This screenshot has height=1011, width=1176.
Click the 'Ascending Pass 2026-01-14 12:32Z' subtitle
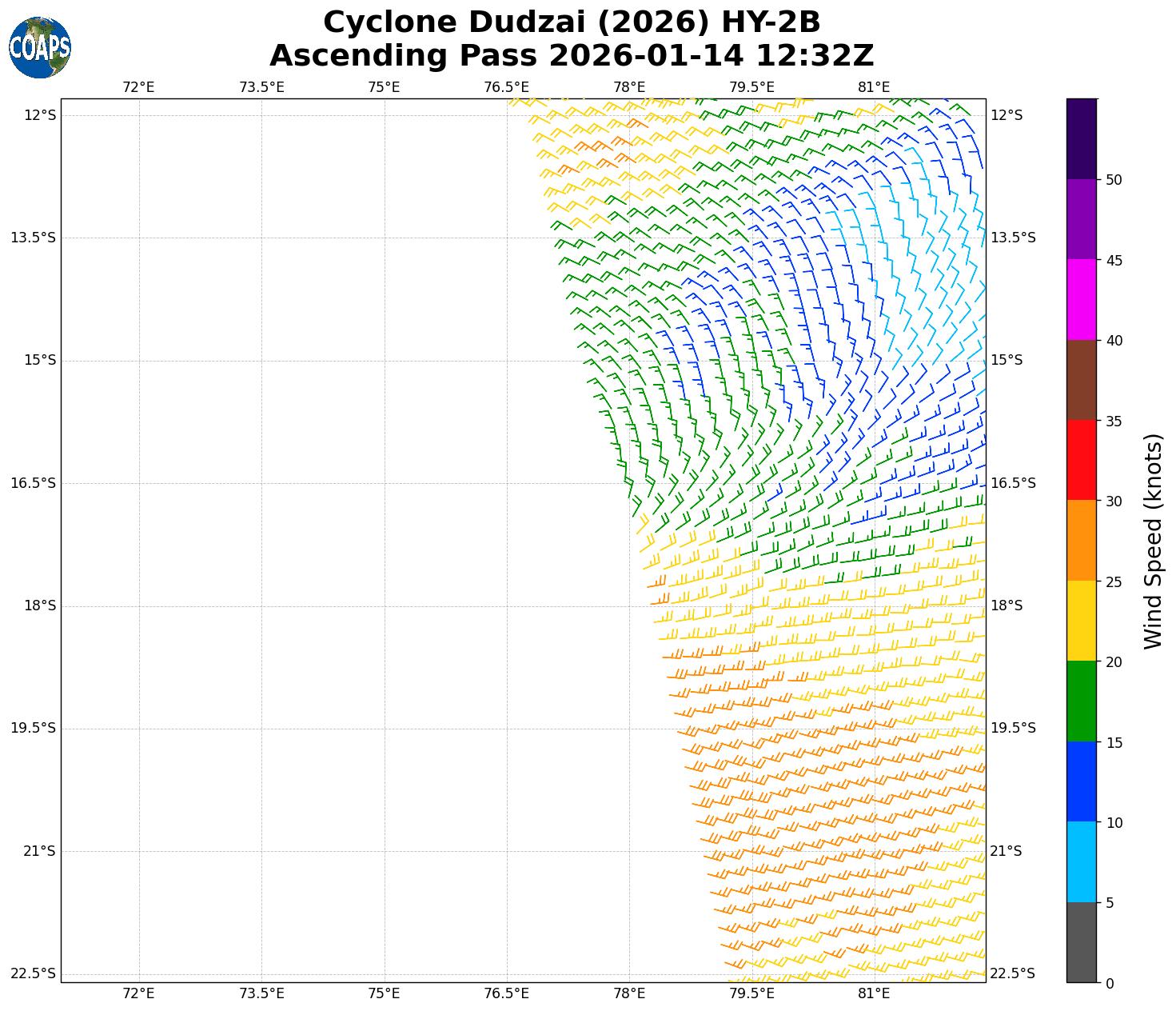pos(571,56)
